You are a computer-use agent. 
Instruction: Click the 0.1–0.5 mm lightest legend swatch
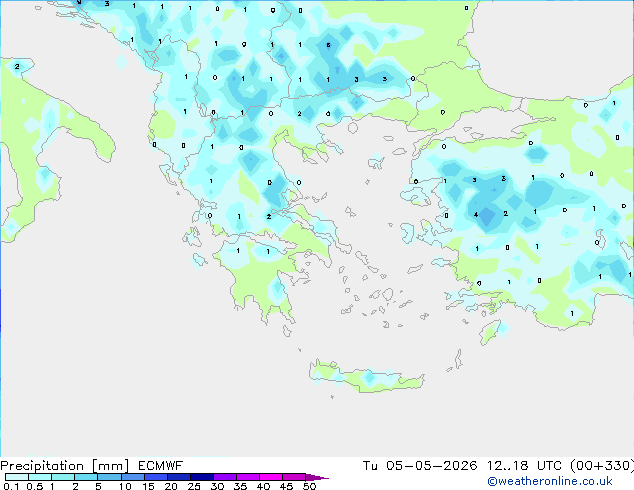[x=17, y=477]
